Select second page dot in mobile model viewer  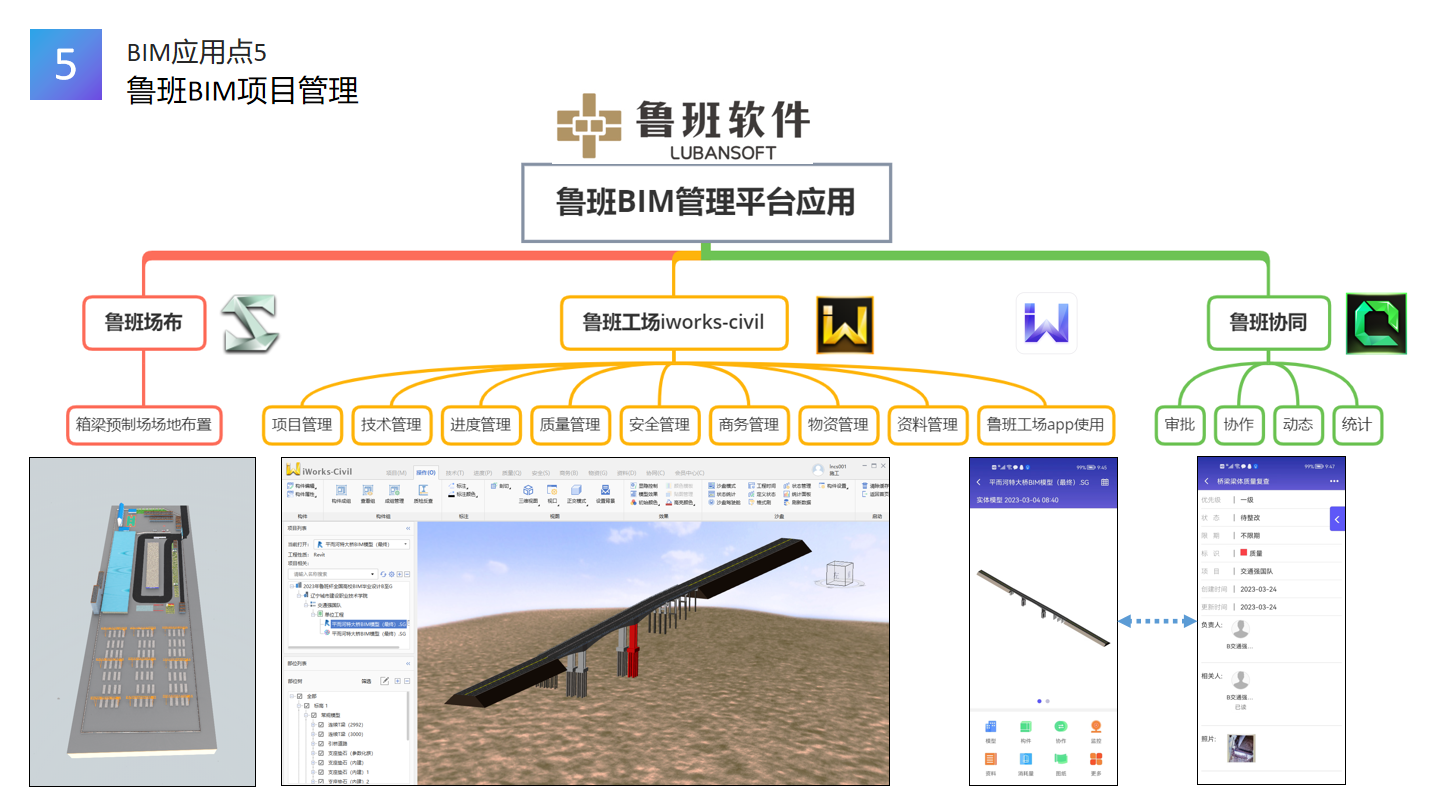(x=1047, y=701)
